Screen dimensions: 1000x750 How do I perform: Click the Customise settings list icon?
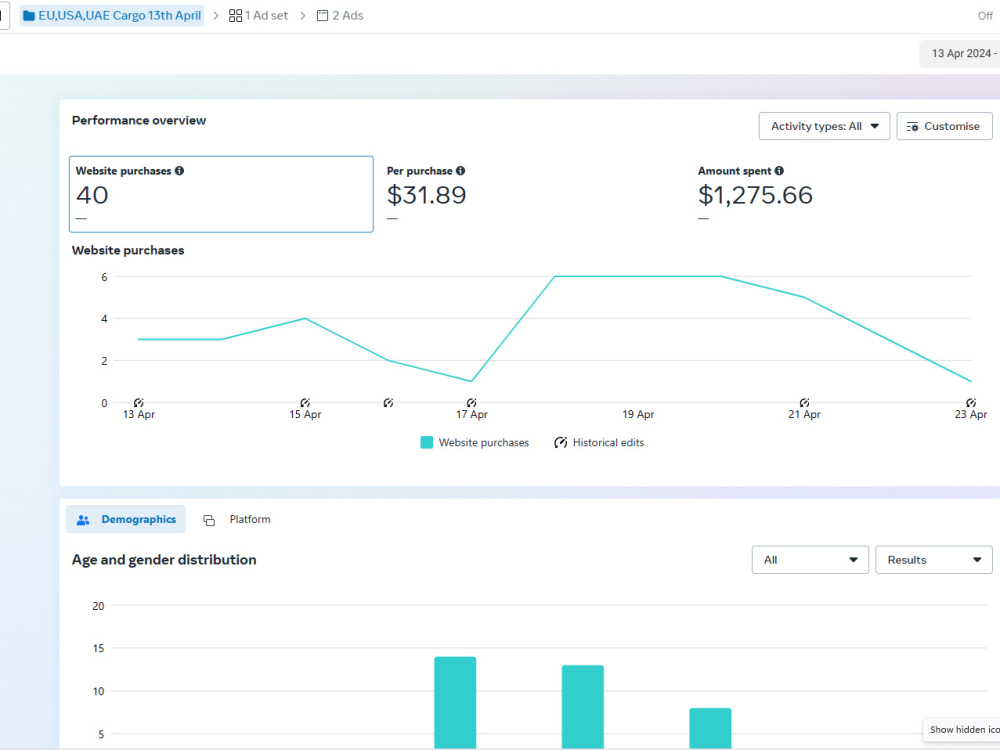coord(912,126)
